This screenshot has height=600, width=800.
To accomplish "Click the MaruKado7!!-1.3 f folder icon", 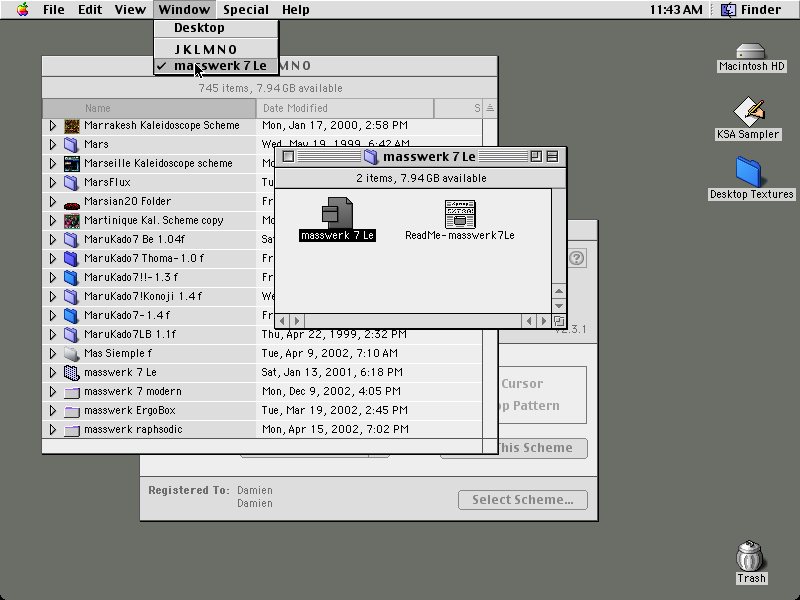I will tap(72, 278).
